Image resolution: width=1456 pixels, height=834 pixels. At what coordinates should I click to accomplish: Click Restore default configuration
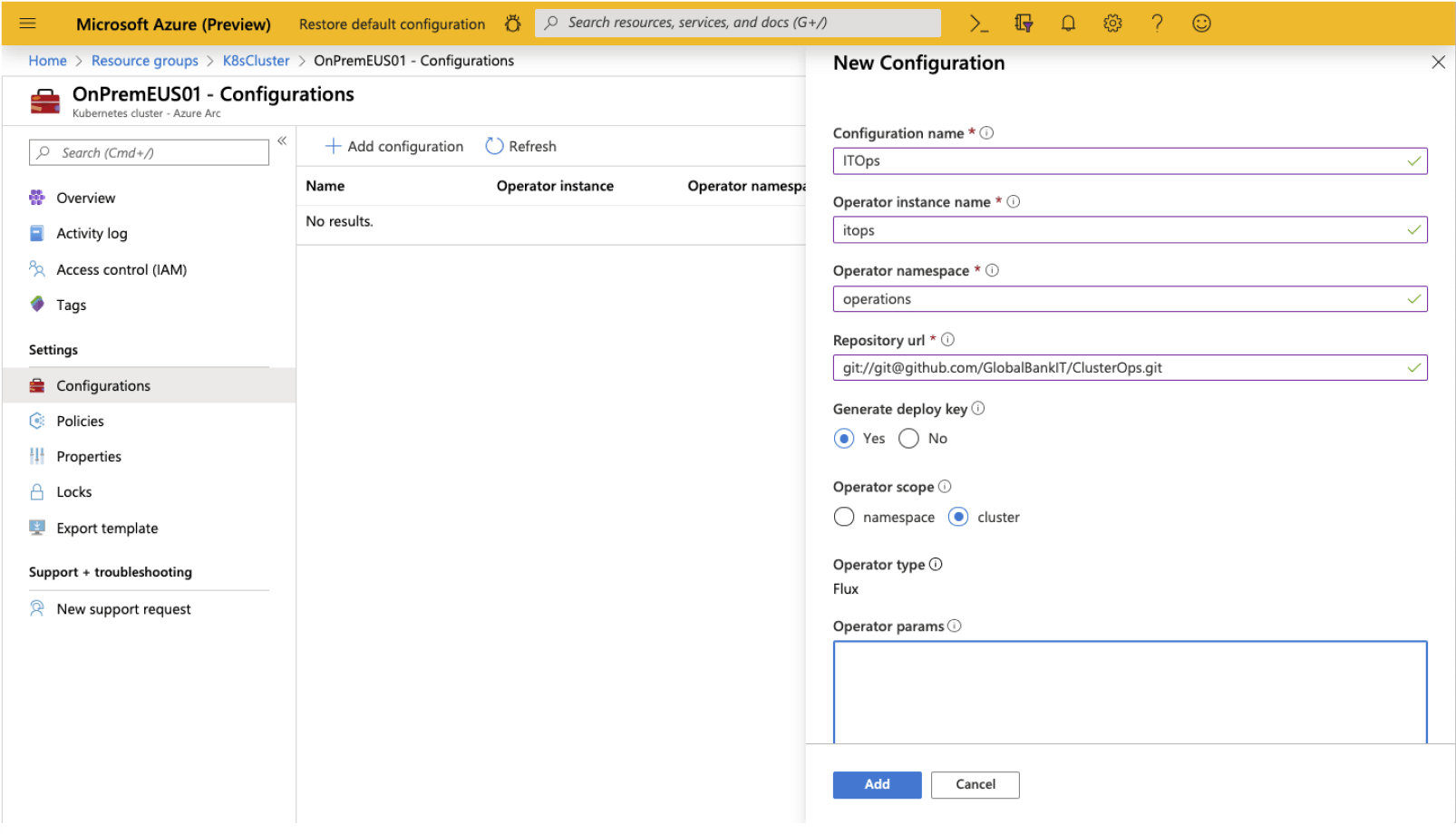click(x=391, y=24)
